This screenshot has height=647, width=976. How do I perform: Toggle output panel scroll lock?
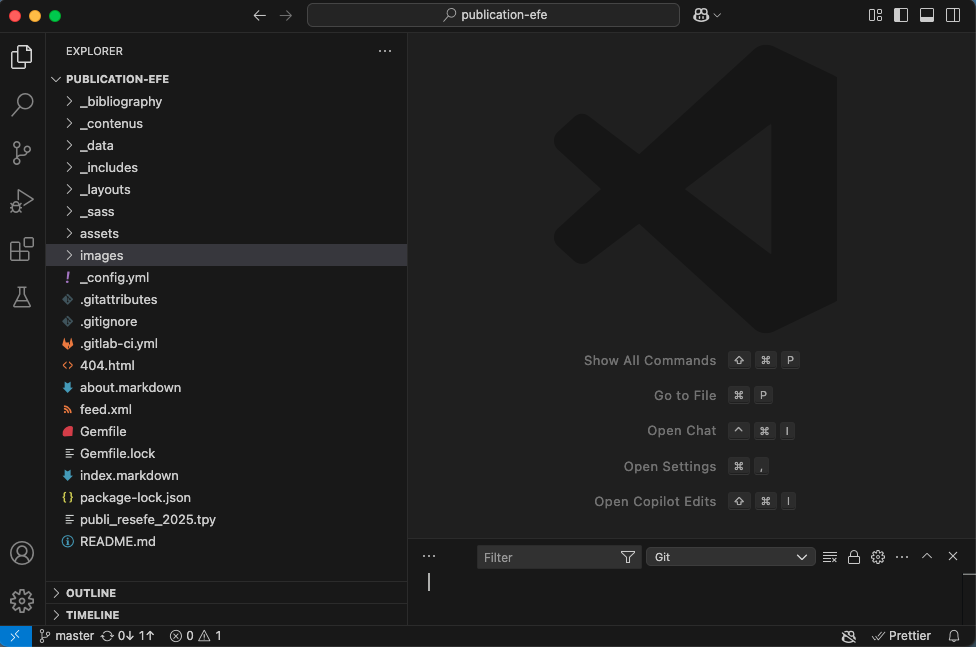[854, 557]
